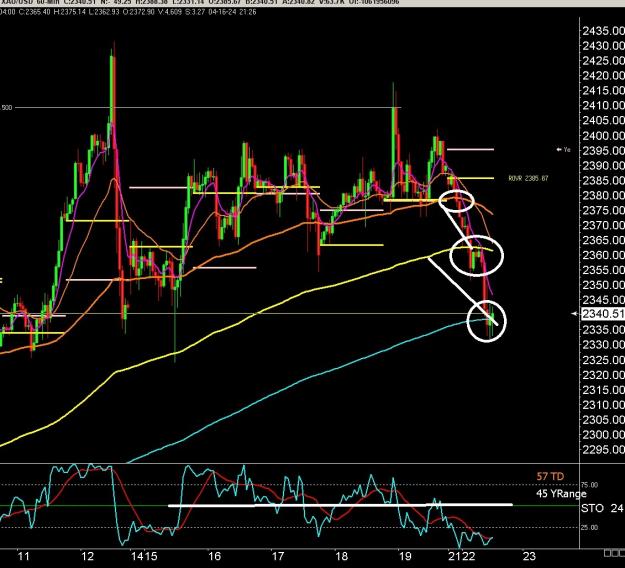Click the .500 retracement level label

6,108
